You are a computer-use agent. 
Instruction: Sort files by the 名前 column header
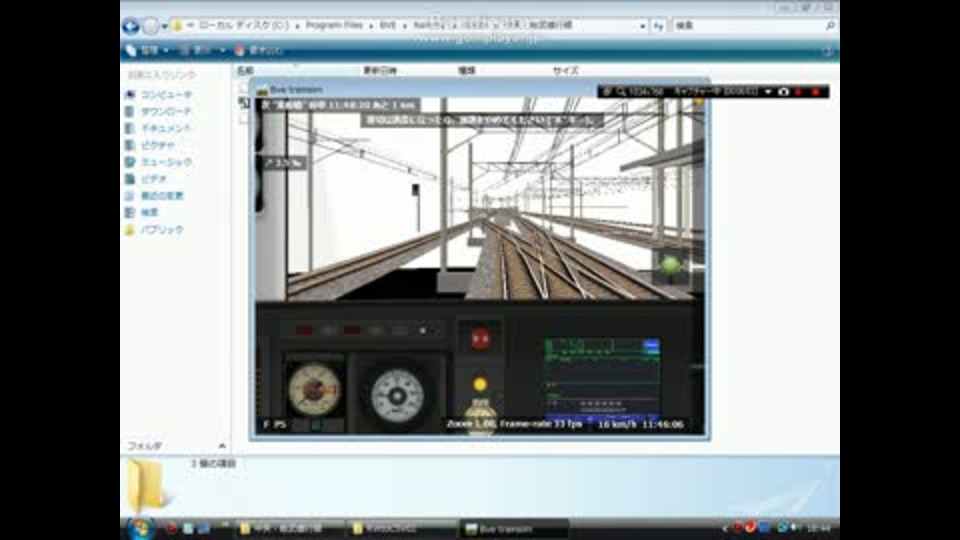[x=245, y=71]
